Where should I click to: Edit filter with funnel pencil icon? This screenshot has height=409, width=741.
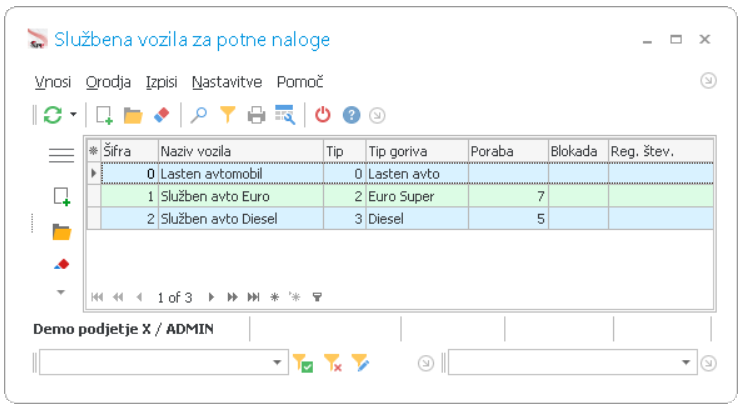(360, 363)
